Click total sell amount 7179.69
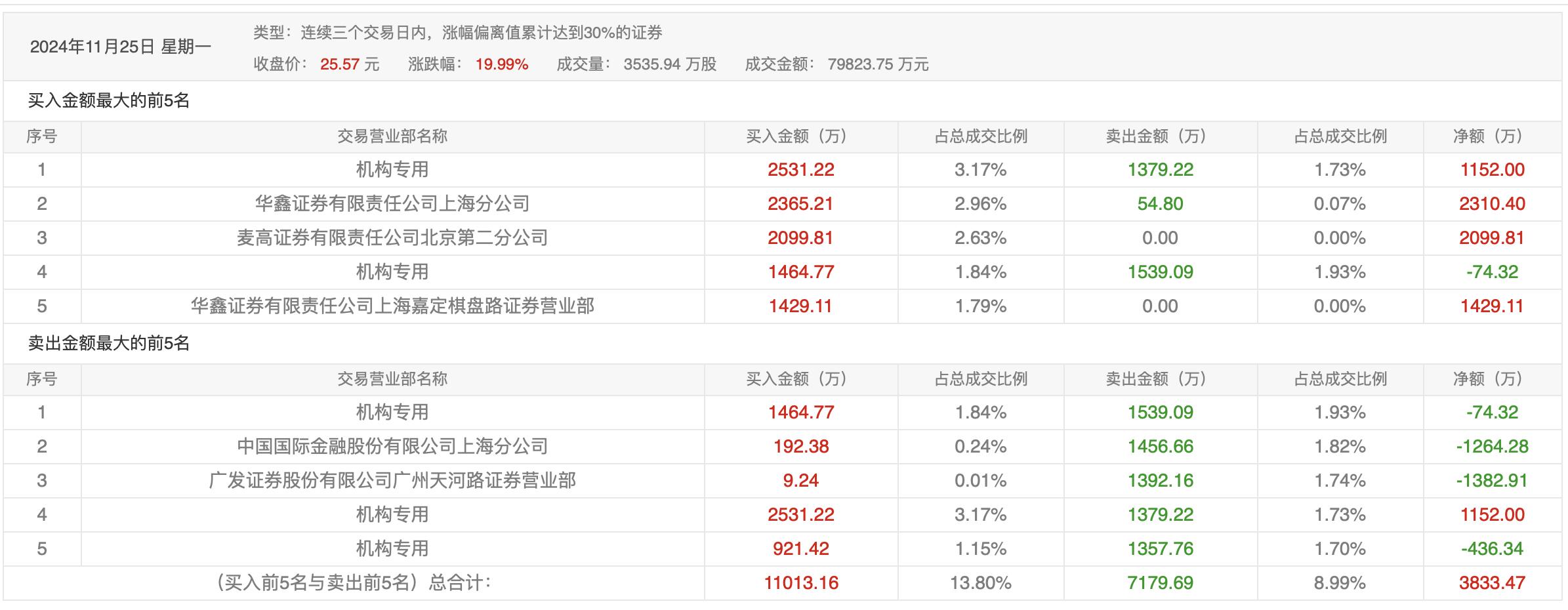 (1161, 583)
